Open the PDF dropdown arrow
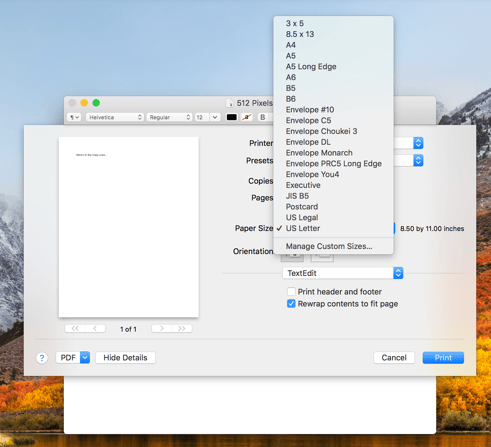 pyautogui.click(x=85, y=358)
